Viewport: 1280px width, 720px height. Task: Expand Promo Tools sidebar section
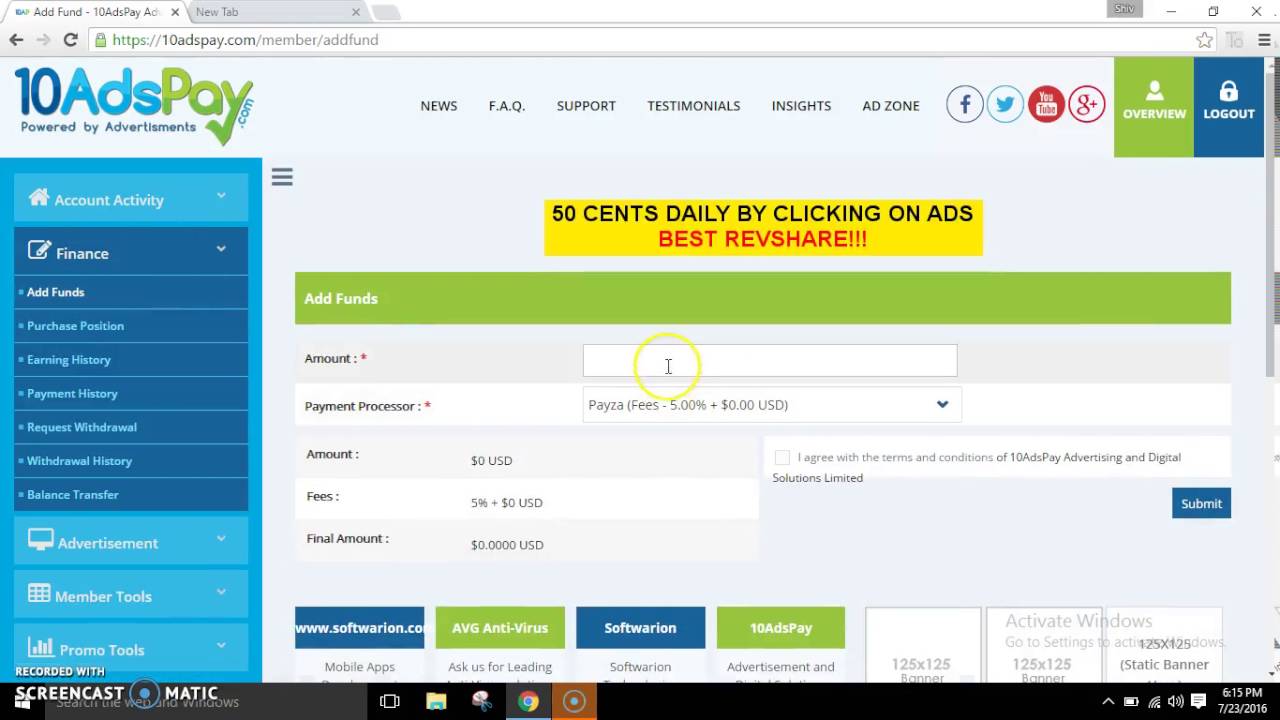(131, 648)
